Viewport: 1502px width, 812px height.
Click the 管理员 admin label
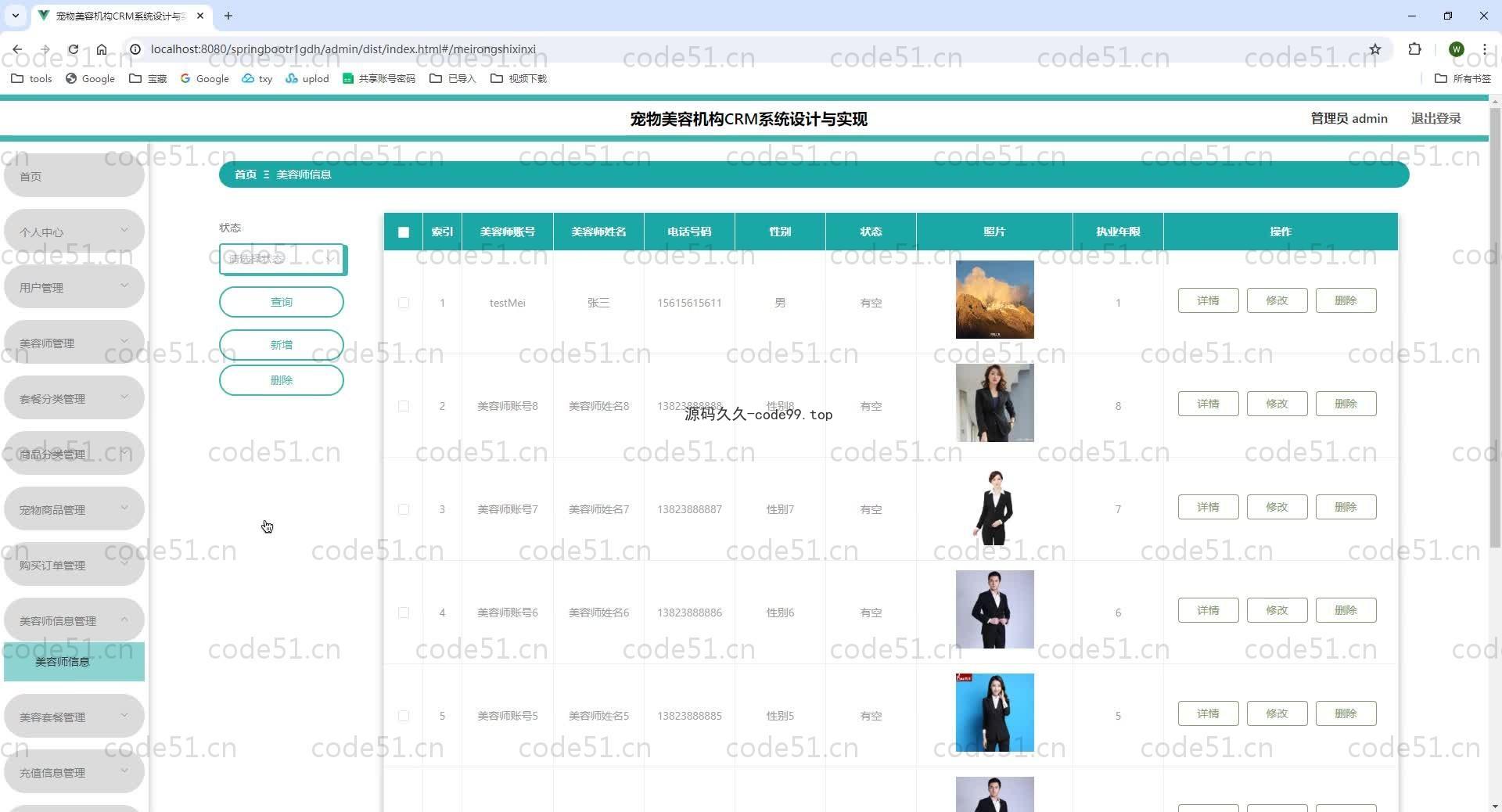point(1349,118)
